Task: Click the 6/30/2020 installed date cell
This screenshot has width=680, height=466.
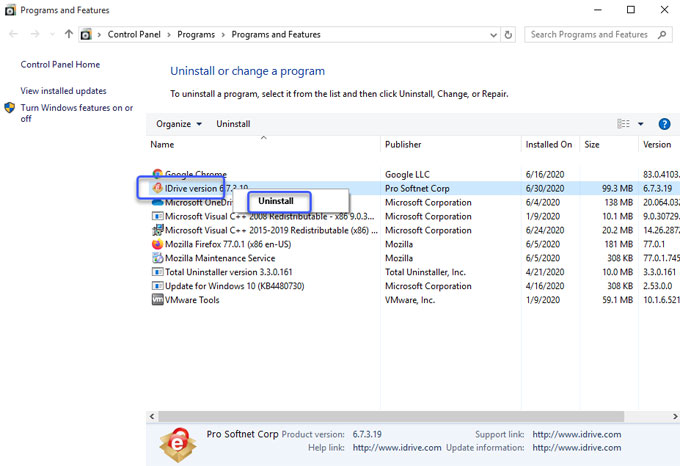Action: (x=545, y=189)
